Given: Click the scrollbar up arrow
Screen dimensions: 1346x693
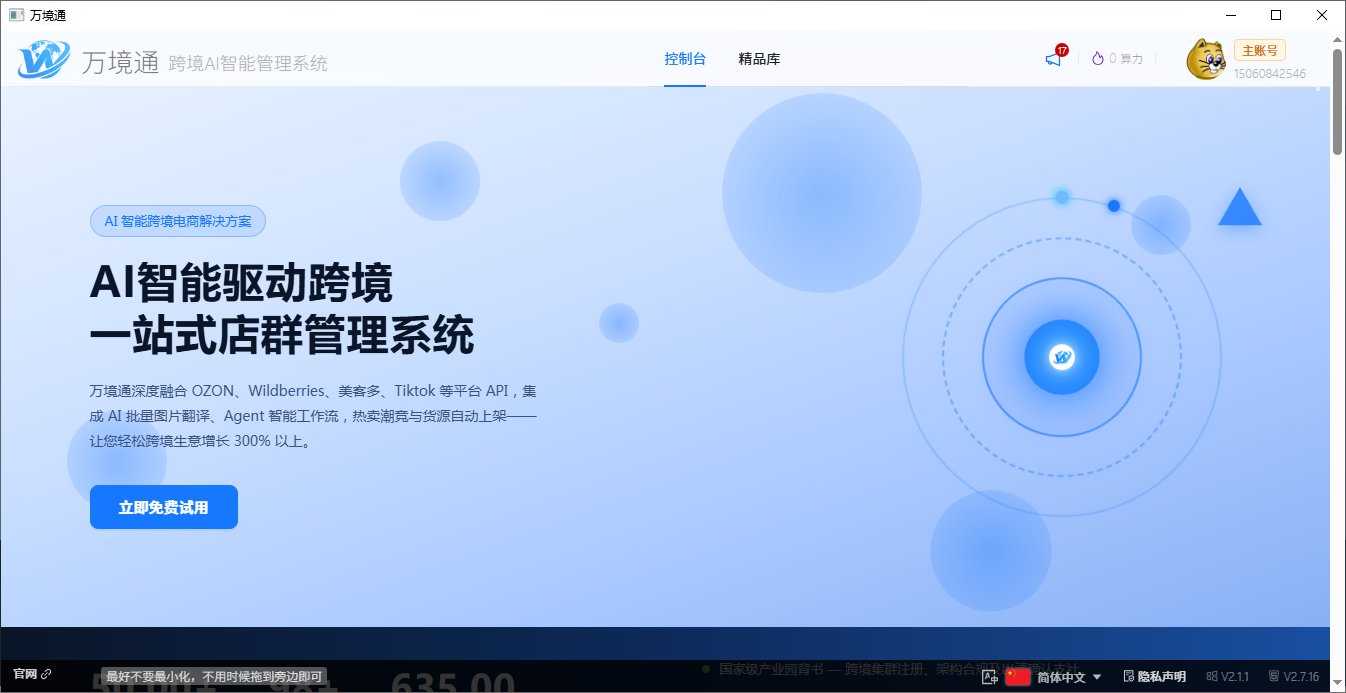Looking at the screenshot, I should click(x=1338, y=39).
